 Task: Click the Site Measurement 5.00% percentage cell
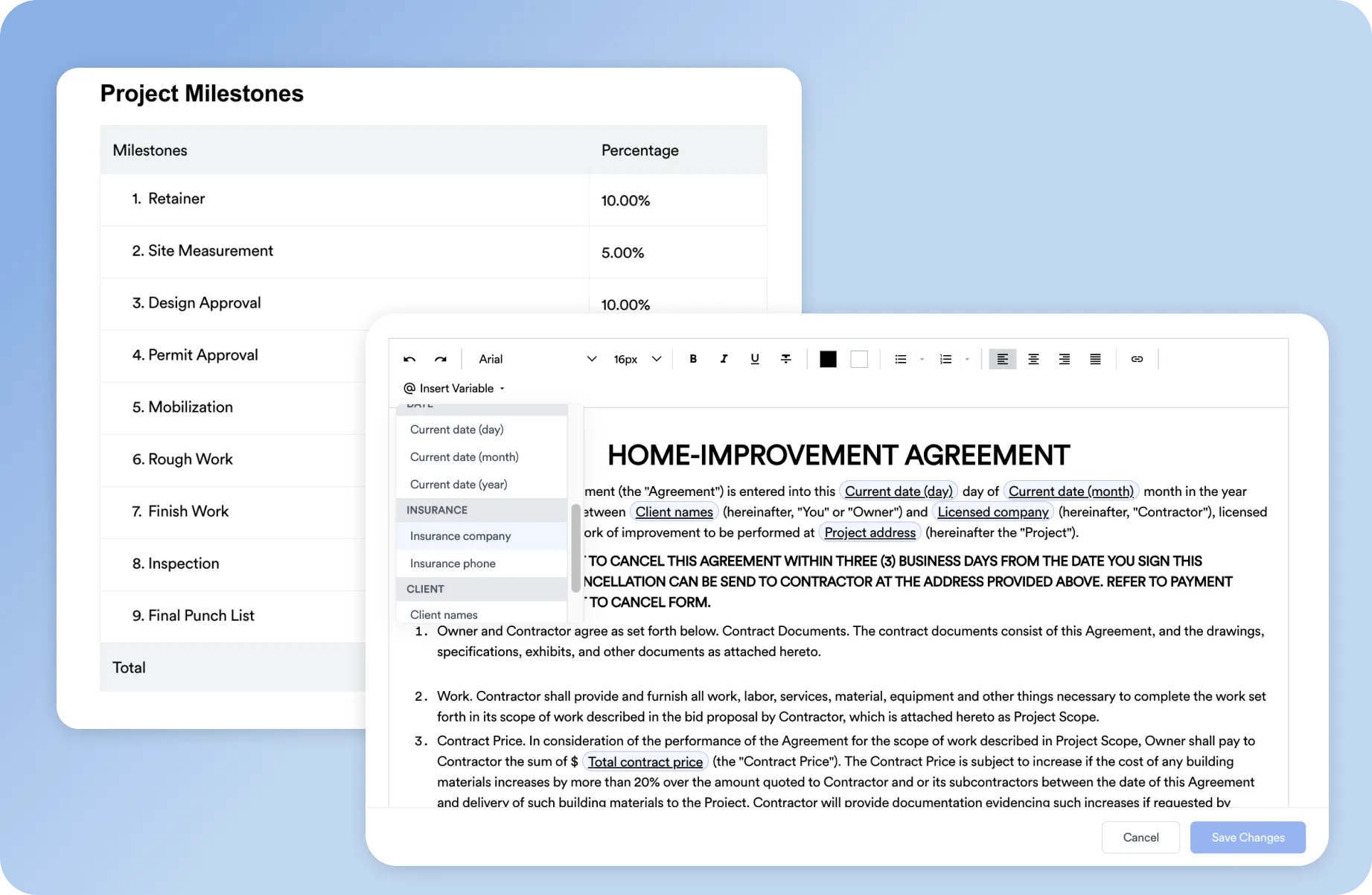[x=678, y=252]
